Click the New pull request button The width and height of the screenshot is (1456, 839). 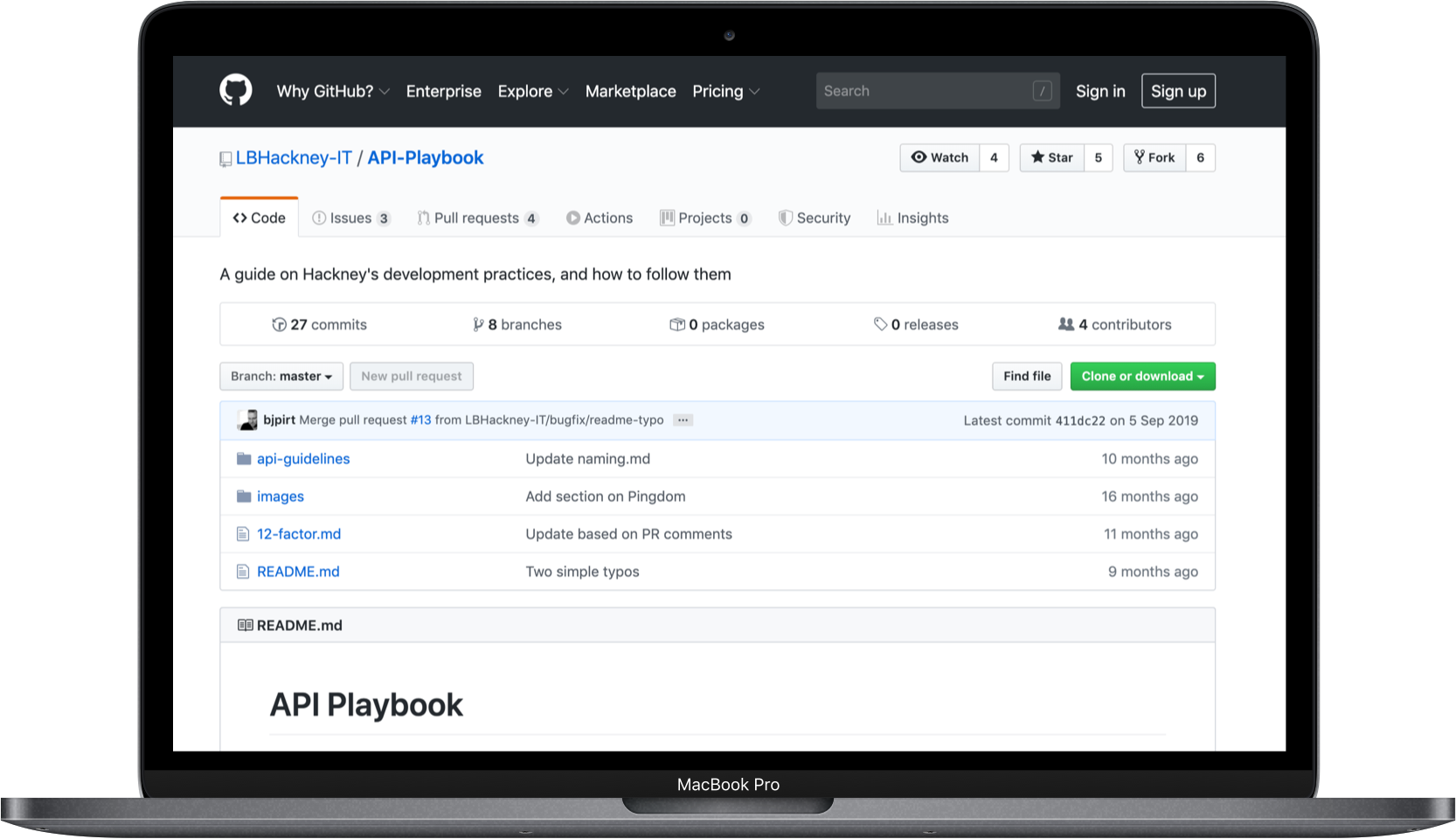[x=412, y=377]
